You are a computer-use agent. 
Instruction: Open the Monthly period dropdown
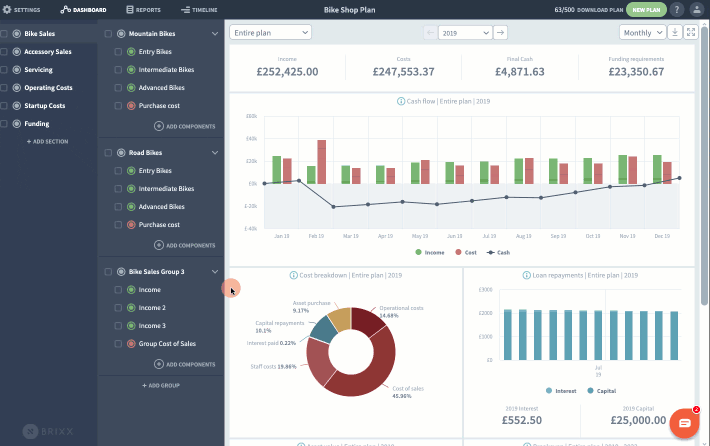(643, 33)
